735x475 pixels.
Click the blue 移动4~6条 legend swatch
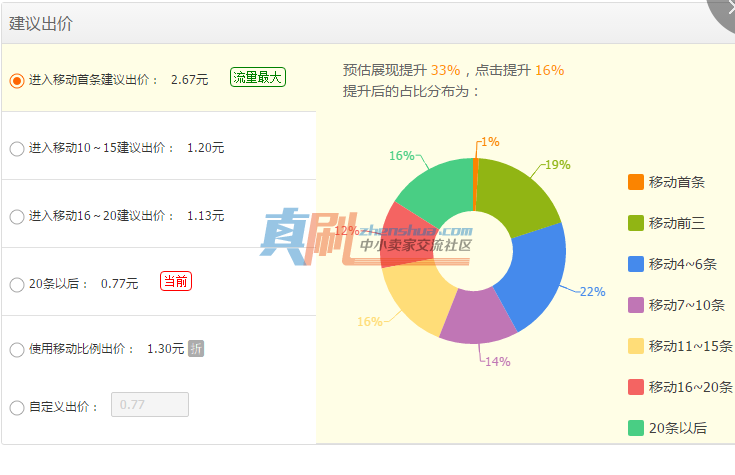(636, 264)
